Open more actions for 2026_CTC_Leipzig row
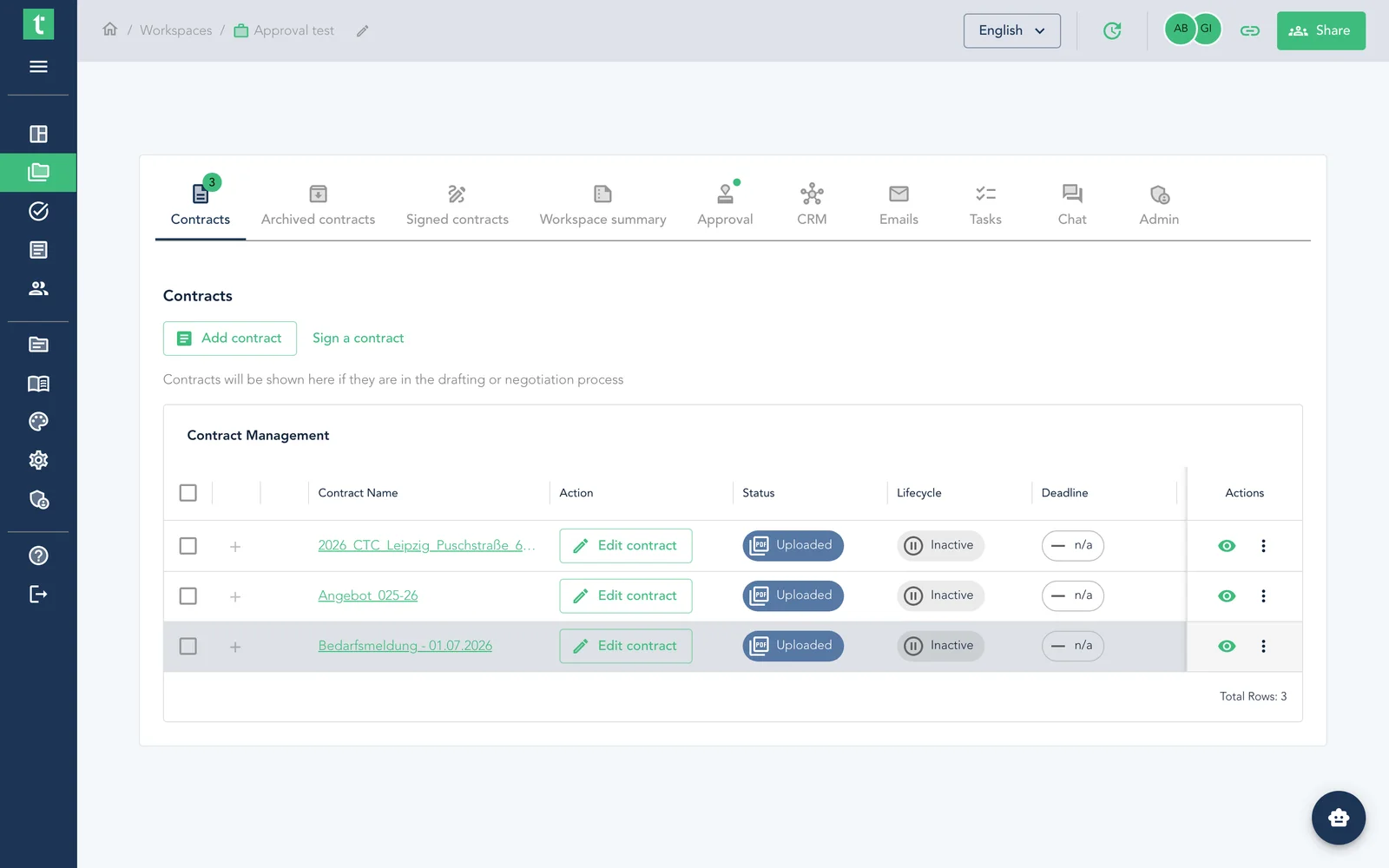 1263,546
